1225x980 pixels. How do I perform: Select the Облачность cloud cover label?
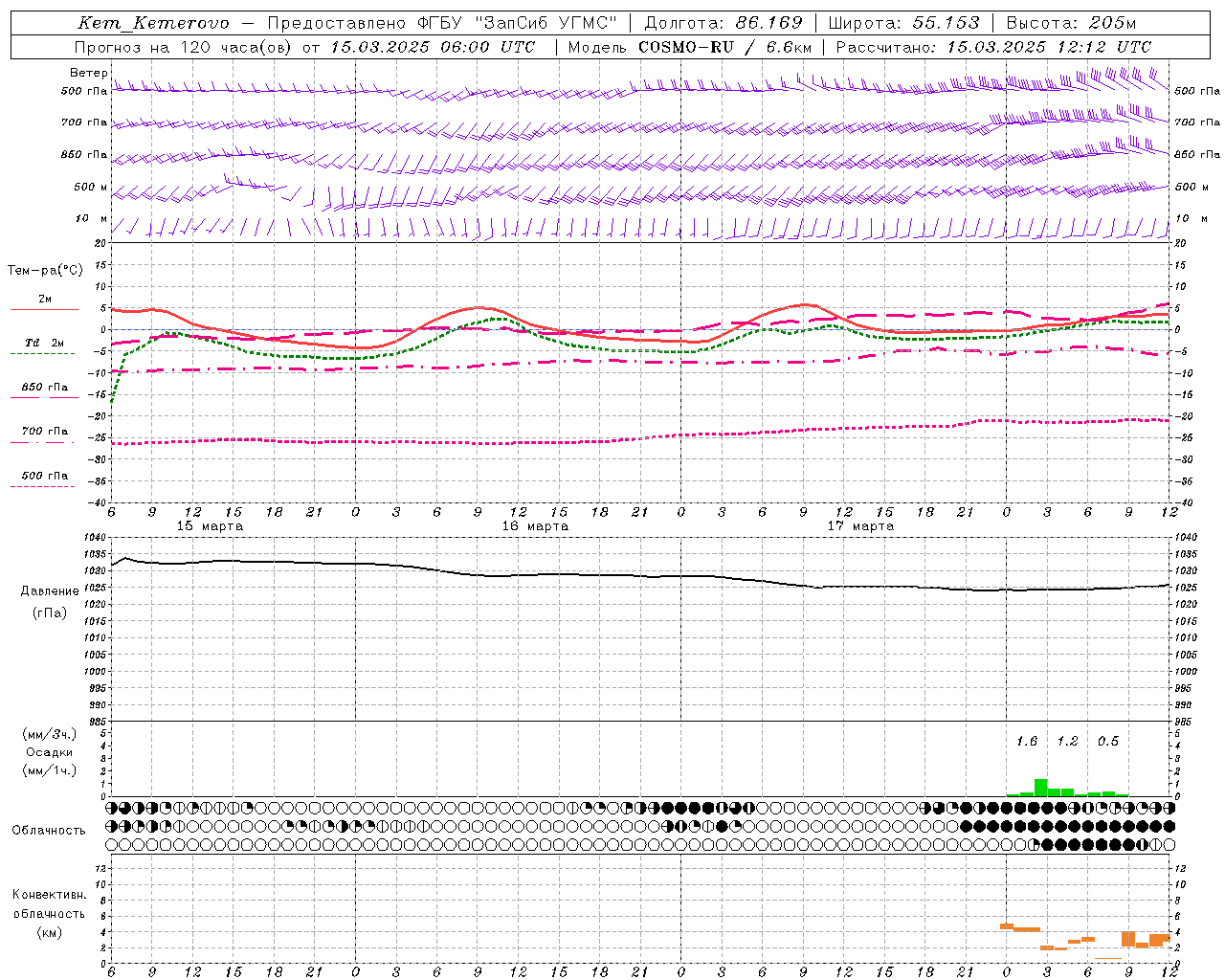pyautogui.click(x=49, y=831)
